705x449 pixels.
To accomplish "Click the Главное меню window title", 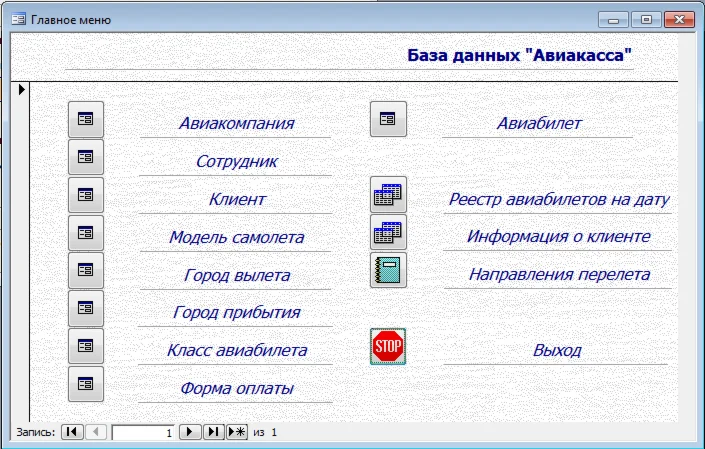I will pyautogui.click(x=71, y=20).
